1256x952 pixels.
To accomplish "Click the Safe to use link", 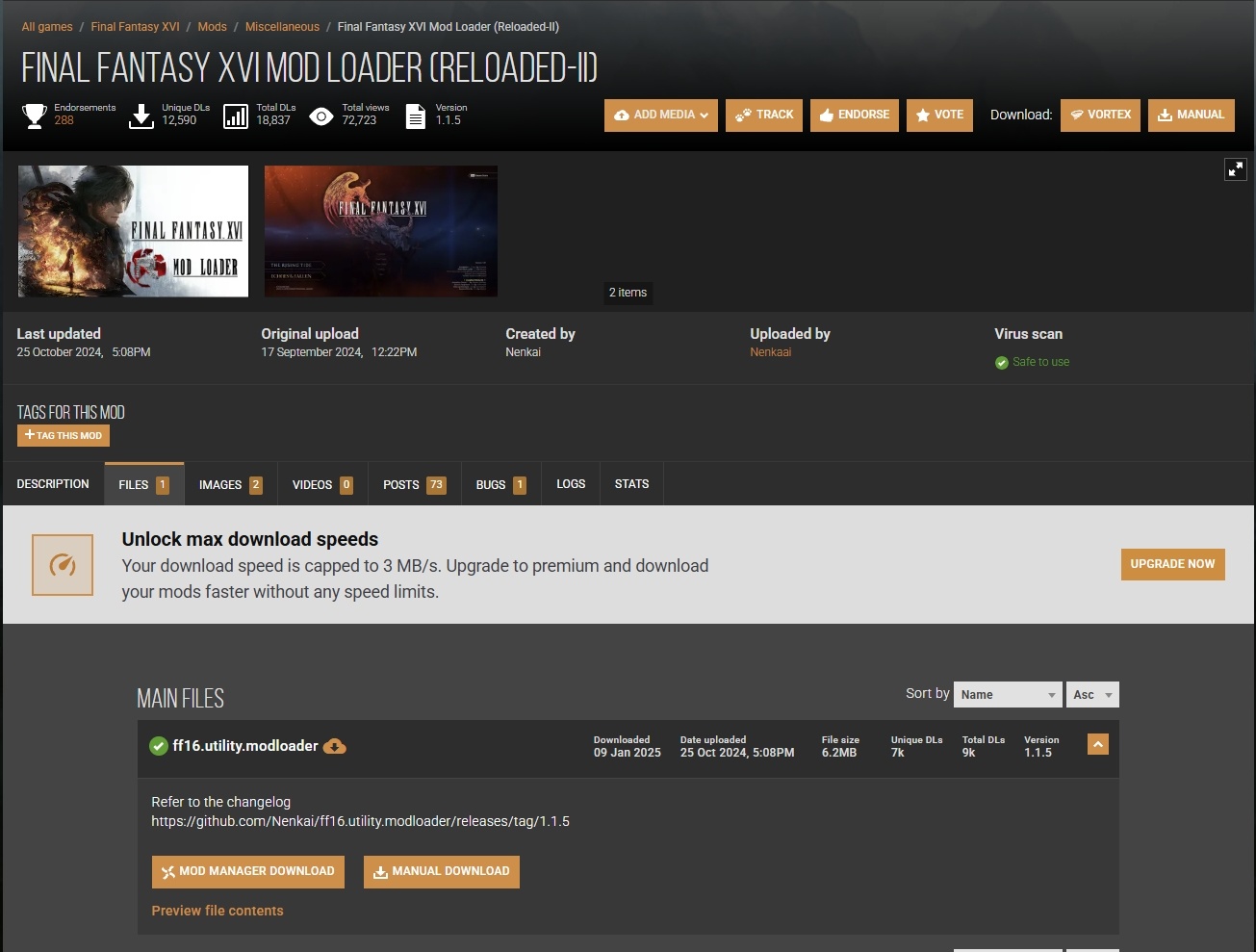I will 1040,362.
